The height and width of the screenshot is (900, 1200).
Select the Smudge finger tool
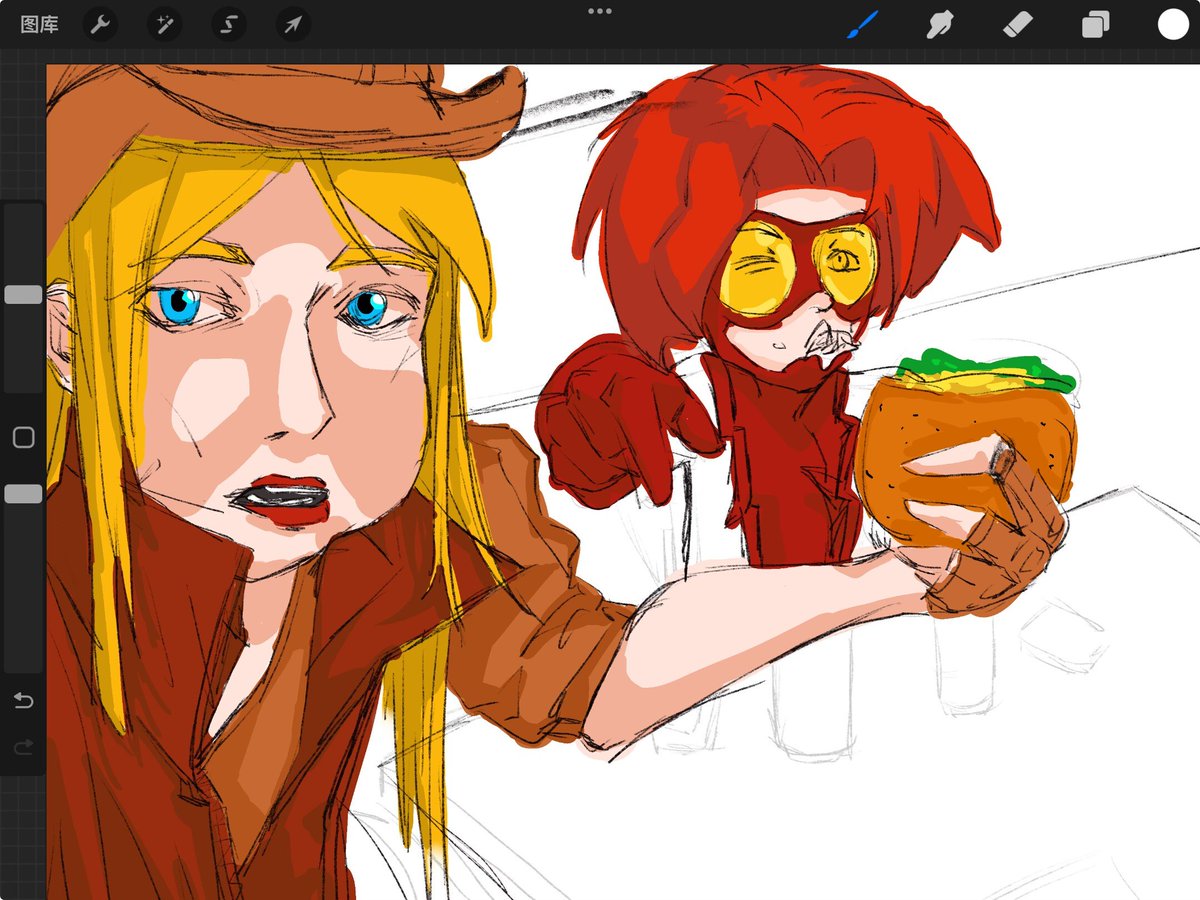tap(940, 24)
